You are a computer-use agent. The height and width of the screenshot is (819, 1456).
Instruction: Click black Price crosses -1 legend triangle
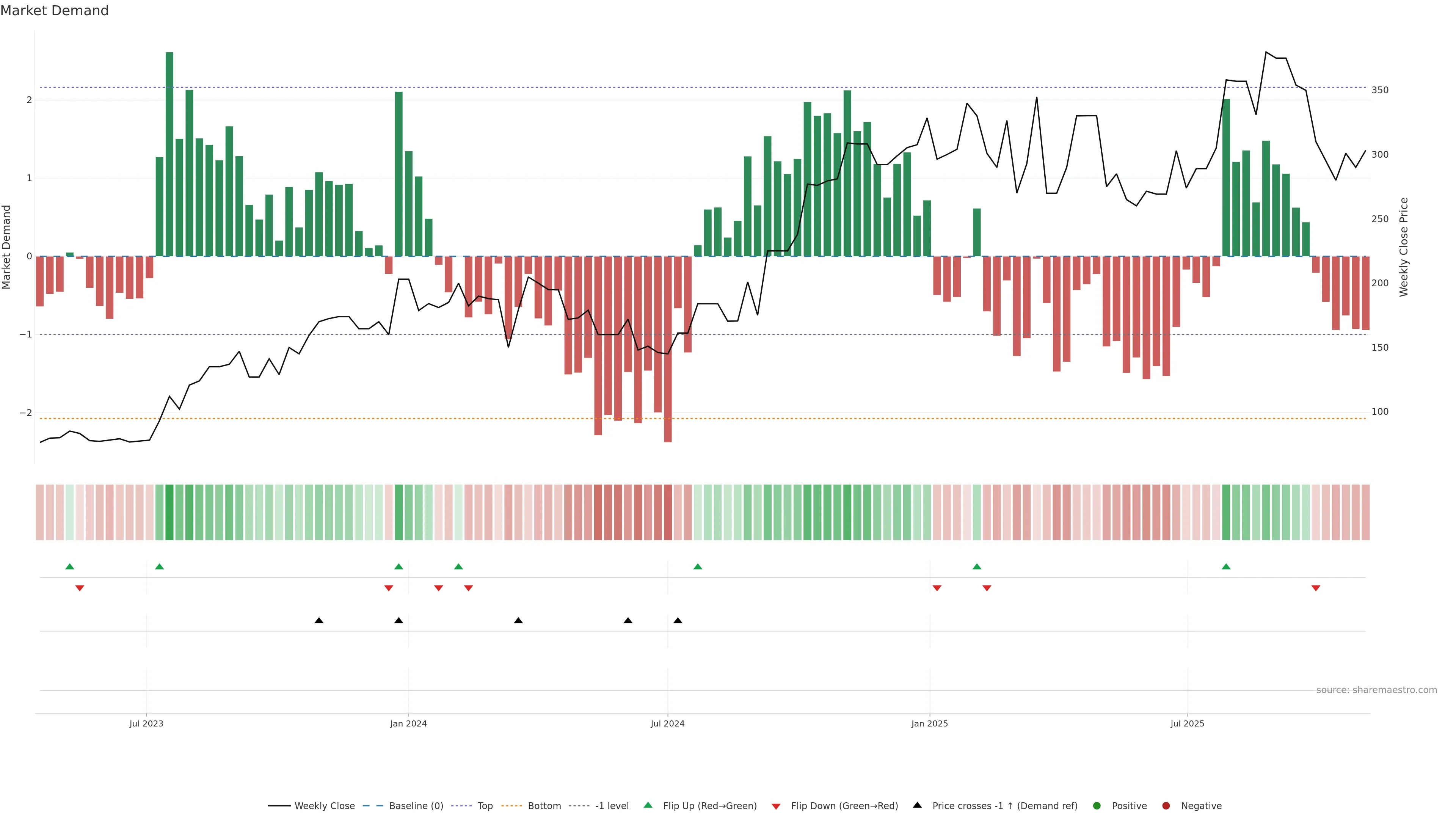pos(917,805)
